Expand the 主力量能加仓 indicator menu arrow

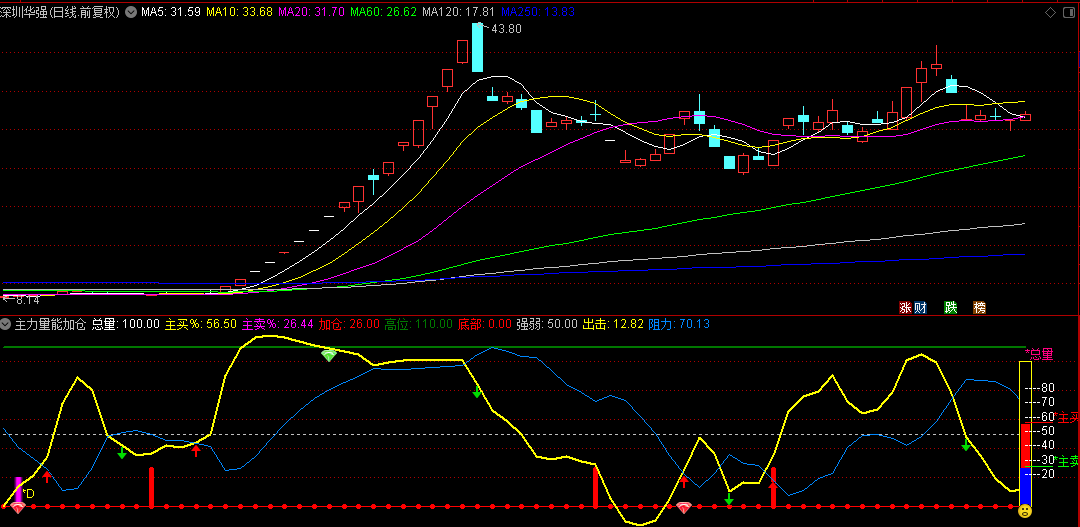[x=6, y=323]
